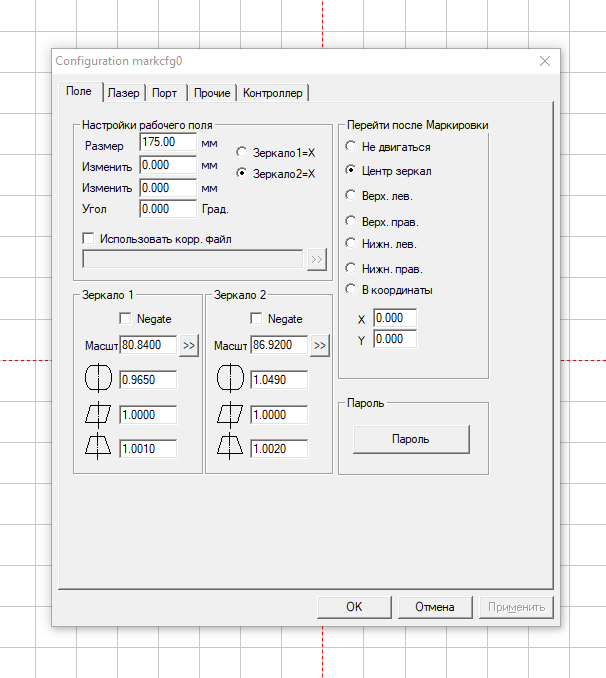This screenshot has height=678, width=606.
Task: Click the Угол angle input field
Action: point(168,209)
